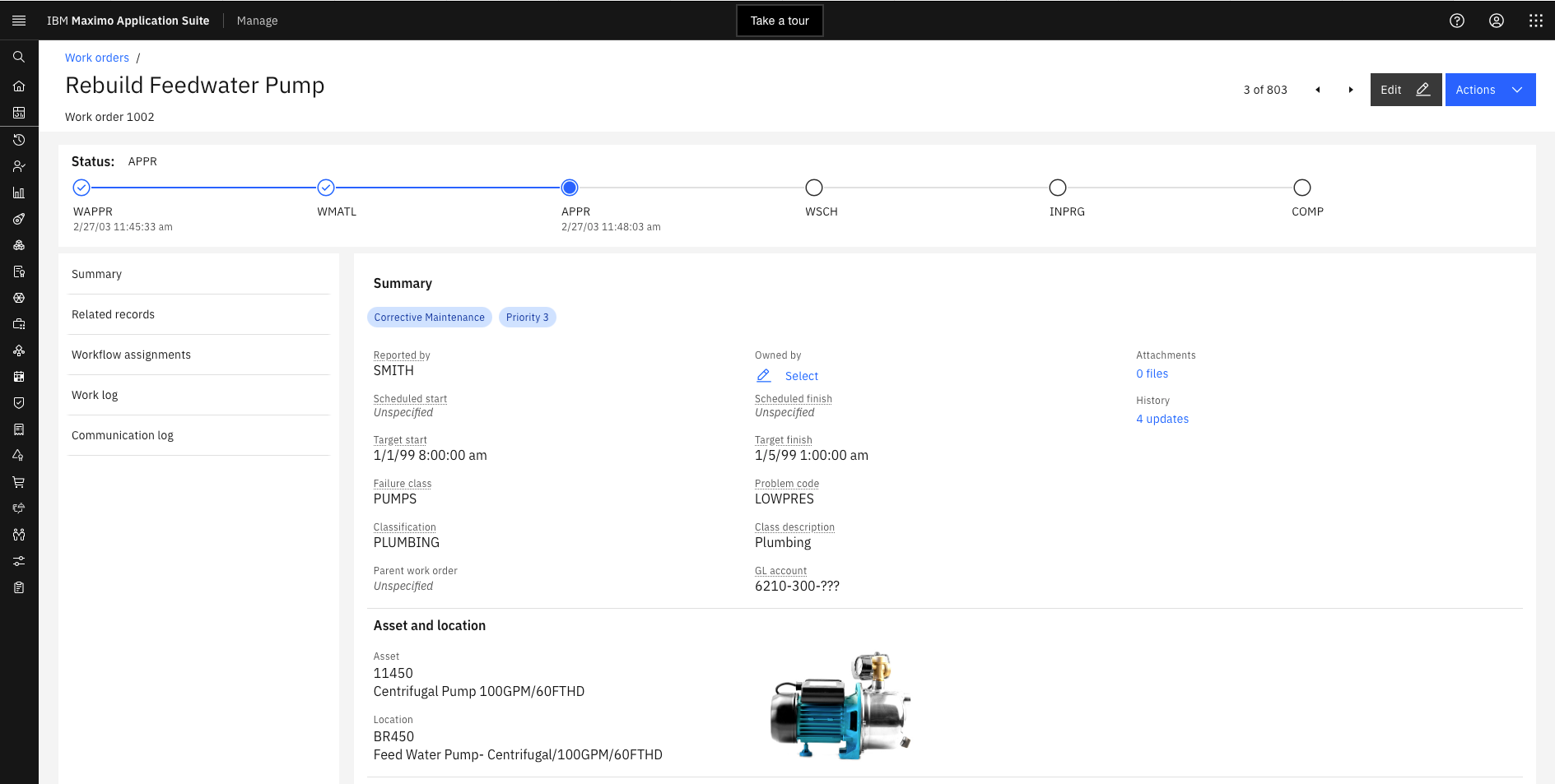Viewport: 1555px width, 784px height.
Task: Open the clipboard icon at sidebar bottom
Action: 19,587
